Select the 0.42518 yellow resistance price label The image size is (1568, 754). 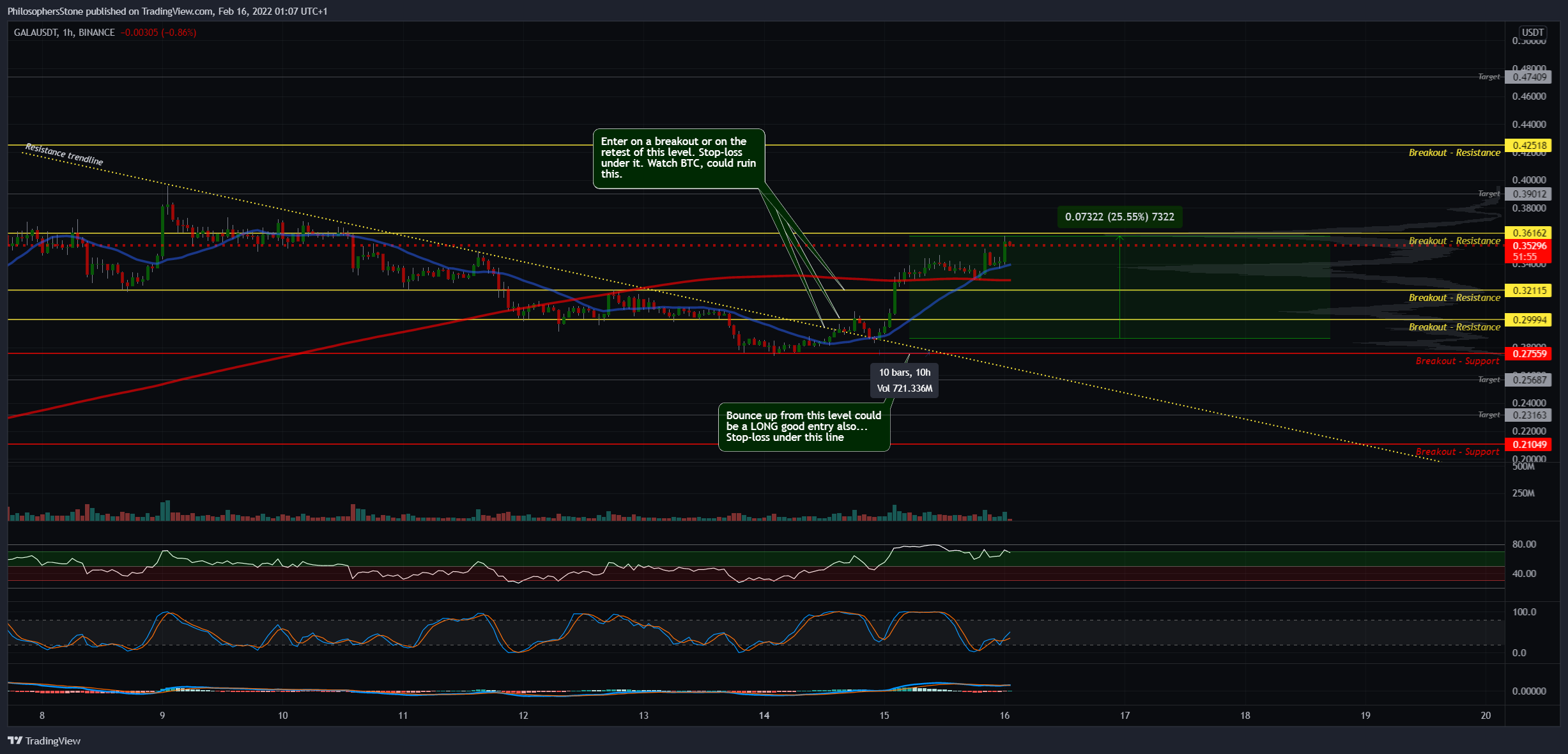point(1528,145)
